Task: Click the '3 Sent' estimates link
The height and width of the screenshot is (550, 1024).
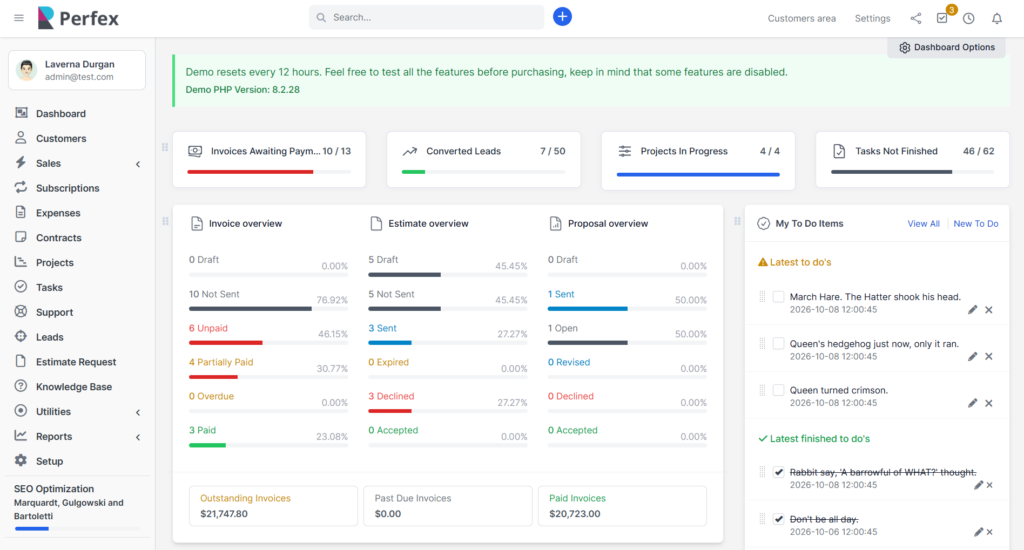Action: point(382,328)
